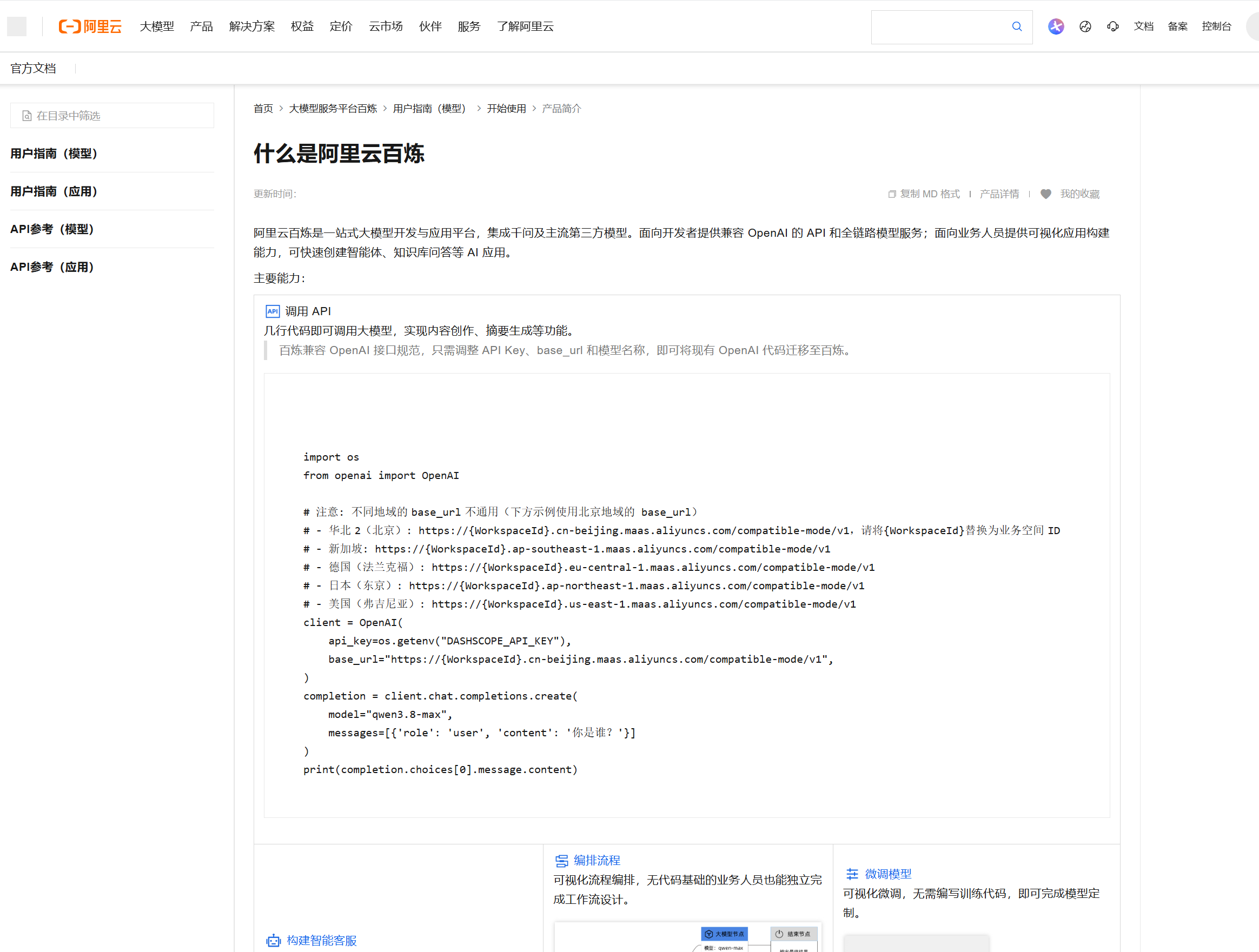Click the base_url= line in client code
1259x952 pixels.
pos(580,659)
